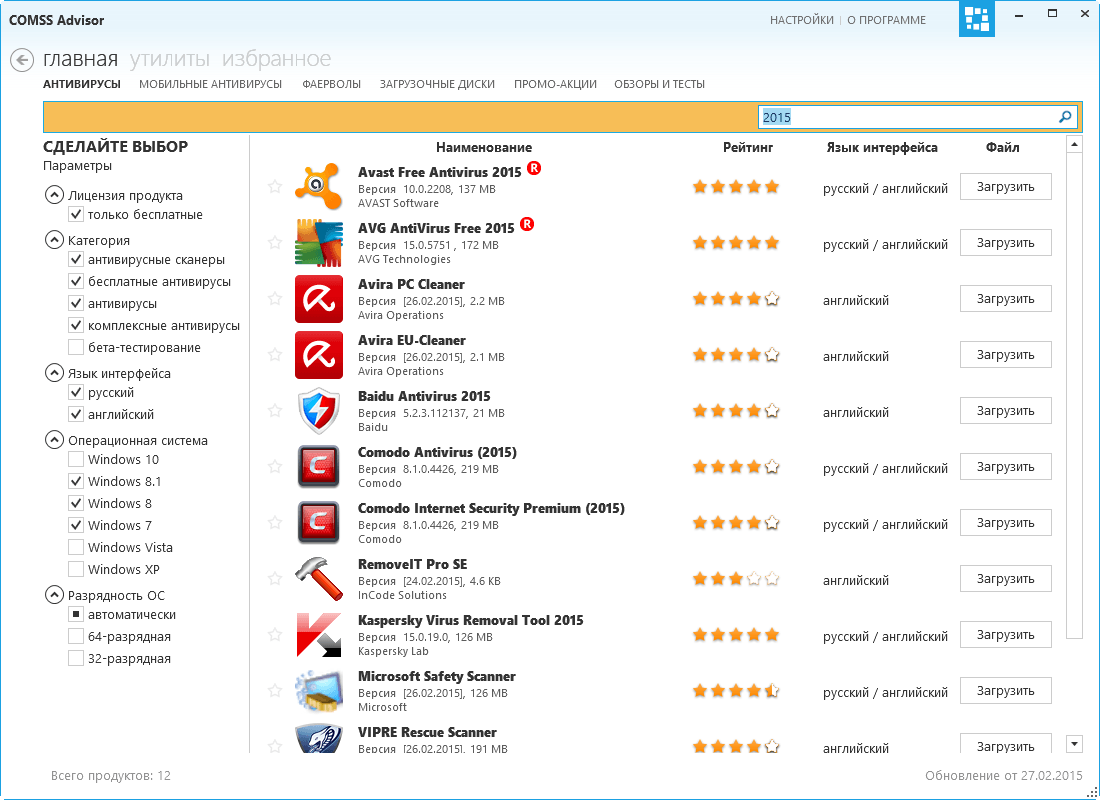
Task: Favorite RemoveIT Pro SE with star
Action: (x=274, y=578)
